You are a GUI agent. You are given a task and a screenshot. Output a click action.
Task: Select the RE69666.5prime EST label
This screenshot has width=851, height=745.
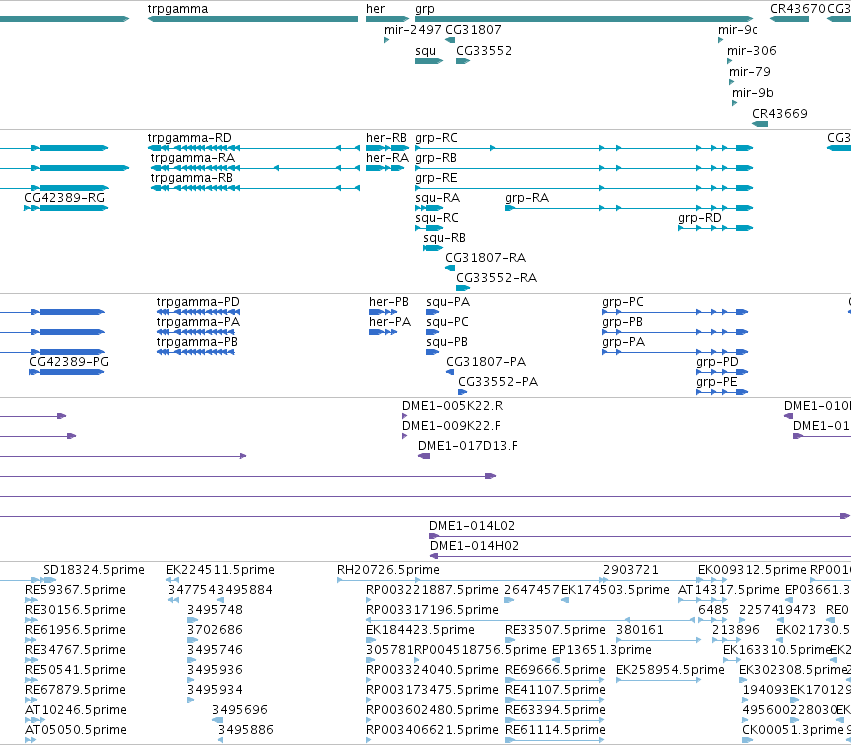click(x=555, y=670)
